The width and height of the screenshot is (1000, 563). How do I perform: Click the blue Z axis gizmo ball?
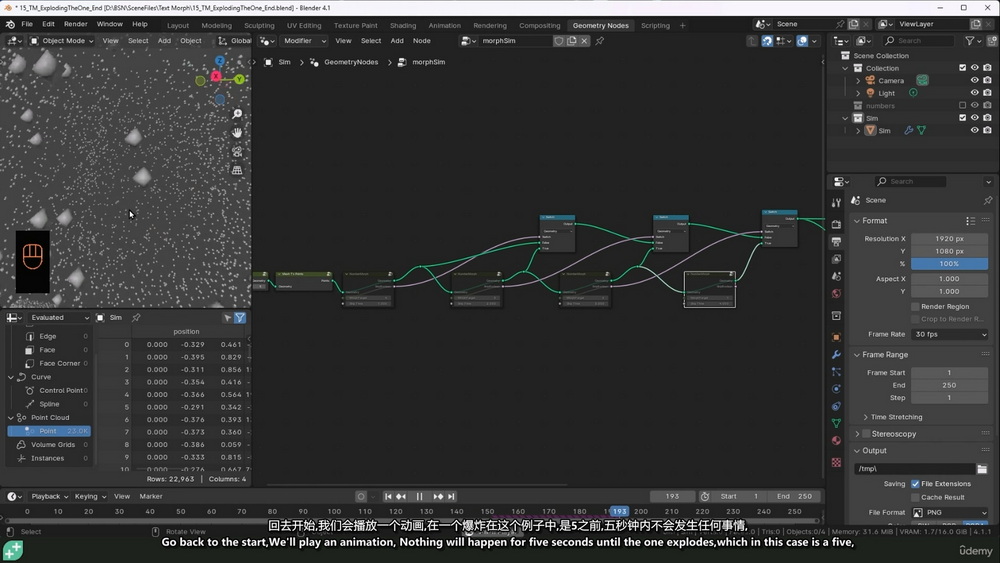(x=219, y=61)
